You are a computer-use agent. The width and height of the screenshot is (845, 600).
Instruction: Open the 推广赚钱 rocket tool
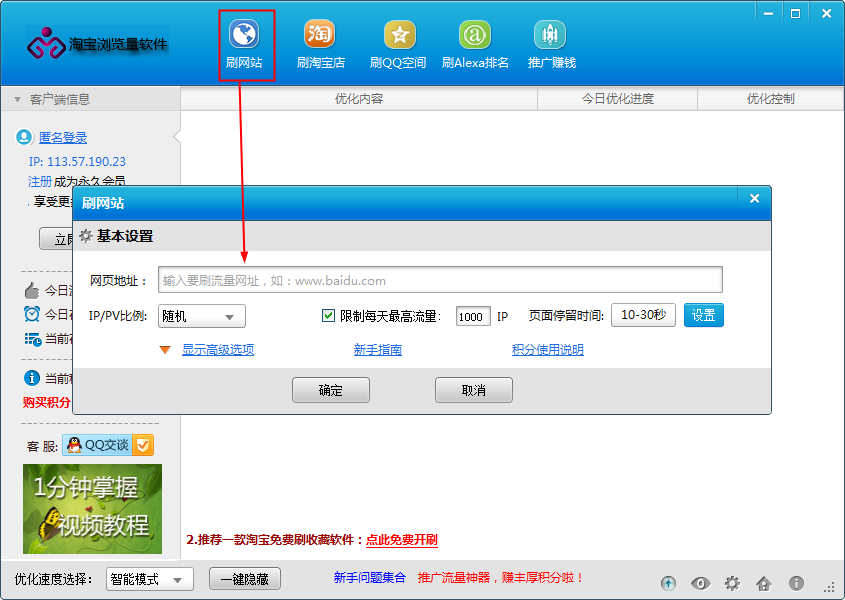point(551,45)
